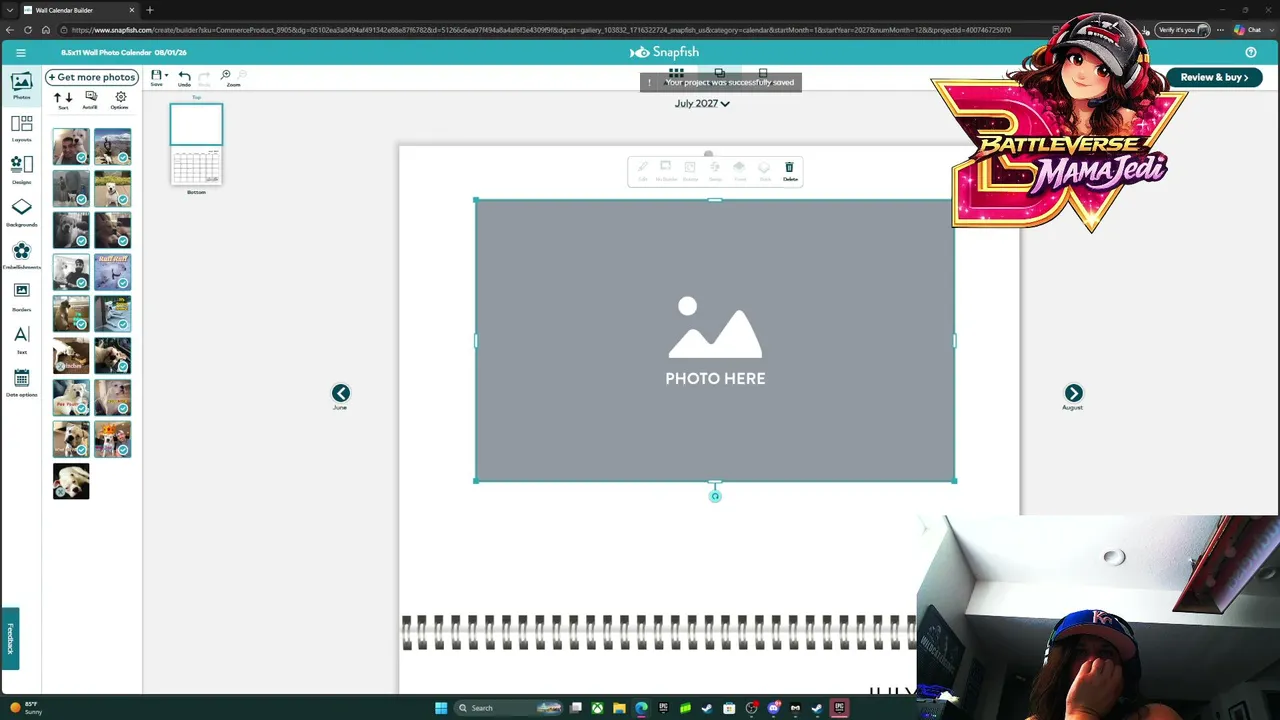Zoom in with the plus magnifier

tap(226, 75)
